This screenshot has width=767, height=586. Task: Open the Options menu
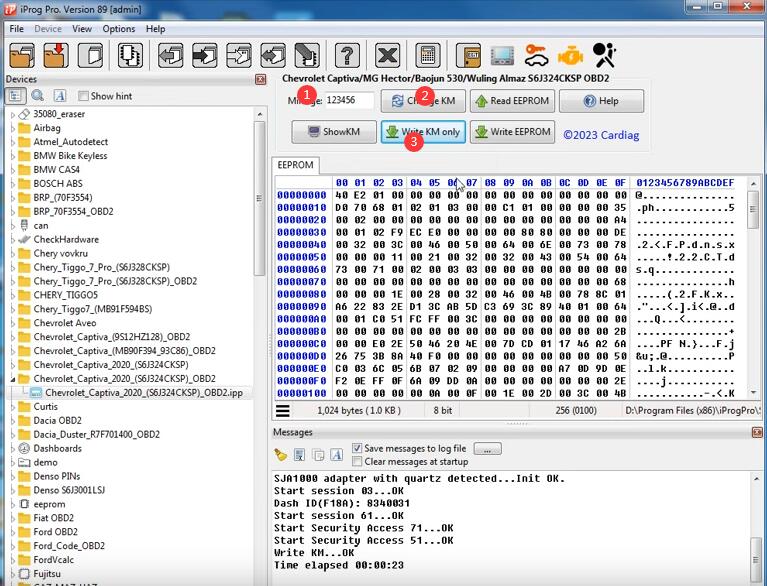click(119, 29)
